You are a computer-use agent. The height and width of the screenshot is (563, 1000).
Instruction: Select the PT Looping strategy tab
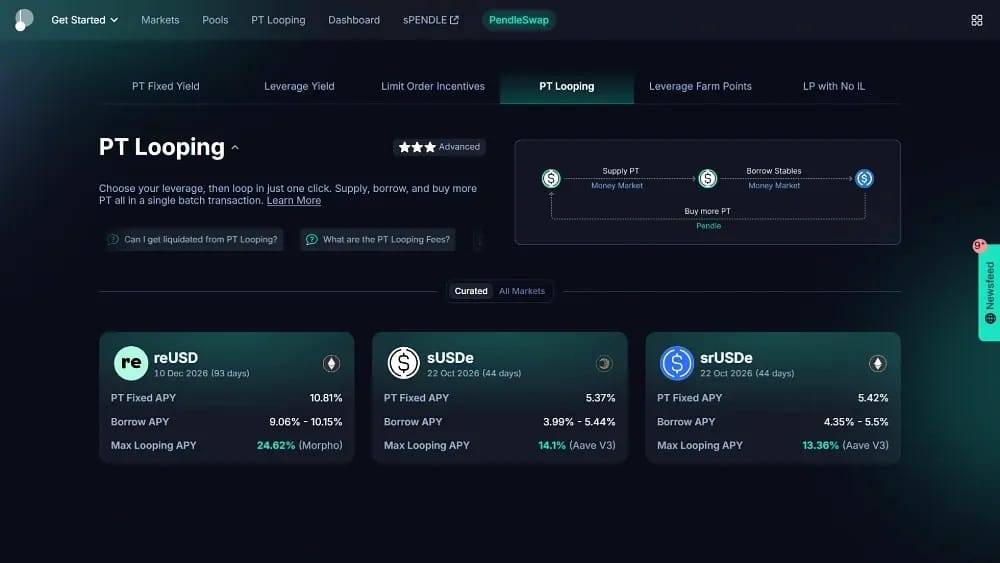pos(566,86)
